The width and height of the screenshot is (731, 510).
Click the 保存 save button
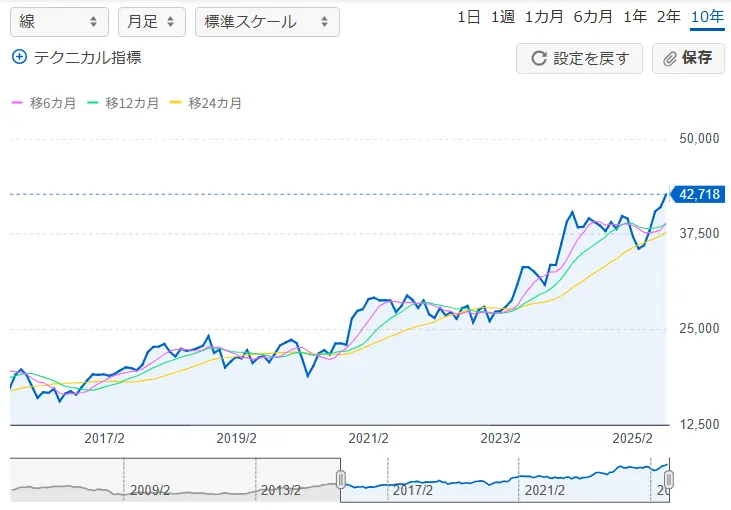[688, 58]
